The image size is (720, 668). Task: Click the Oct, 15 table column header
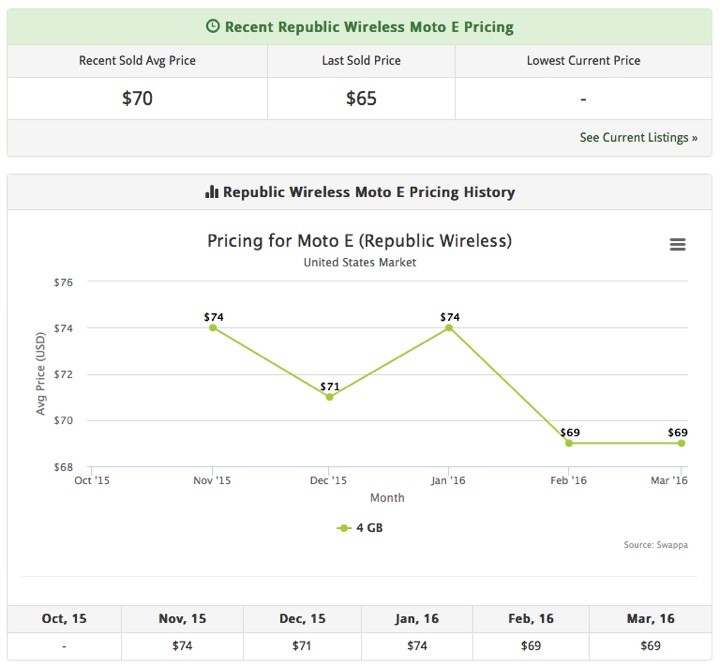64,619
